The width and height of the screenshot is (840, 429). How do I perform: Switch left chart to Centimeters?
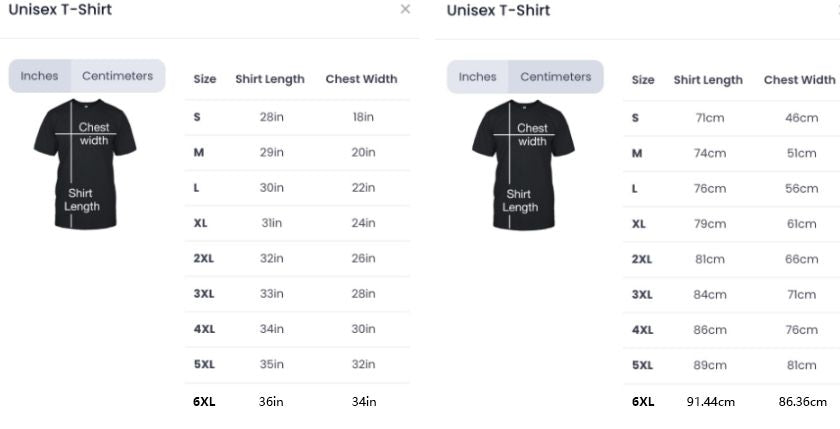point(117,76)
